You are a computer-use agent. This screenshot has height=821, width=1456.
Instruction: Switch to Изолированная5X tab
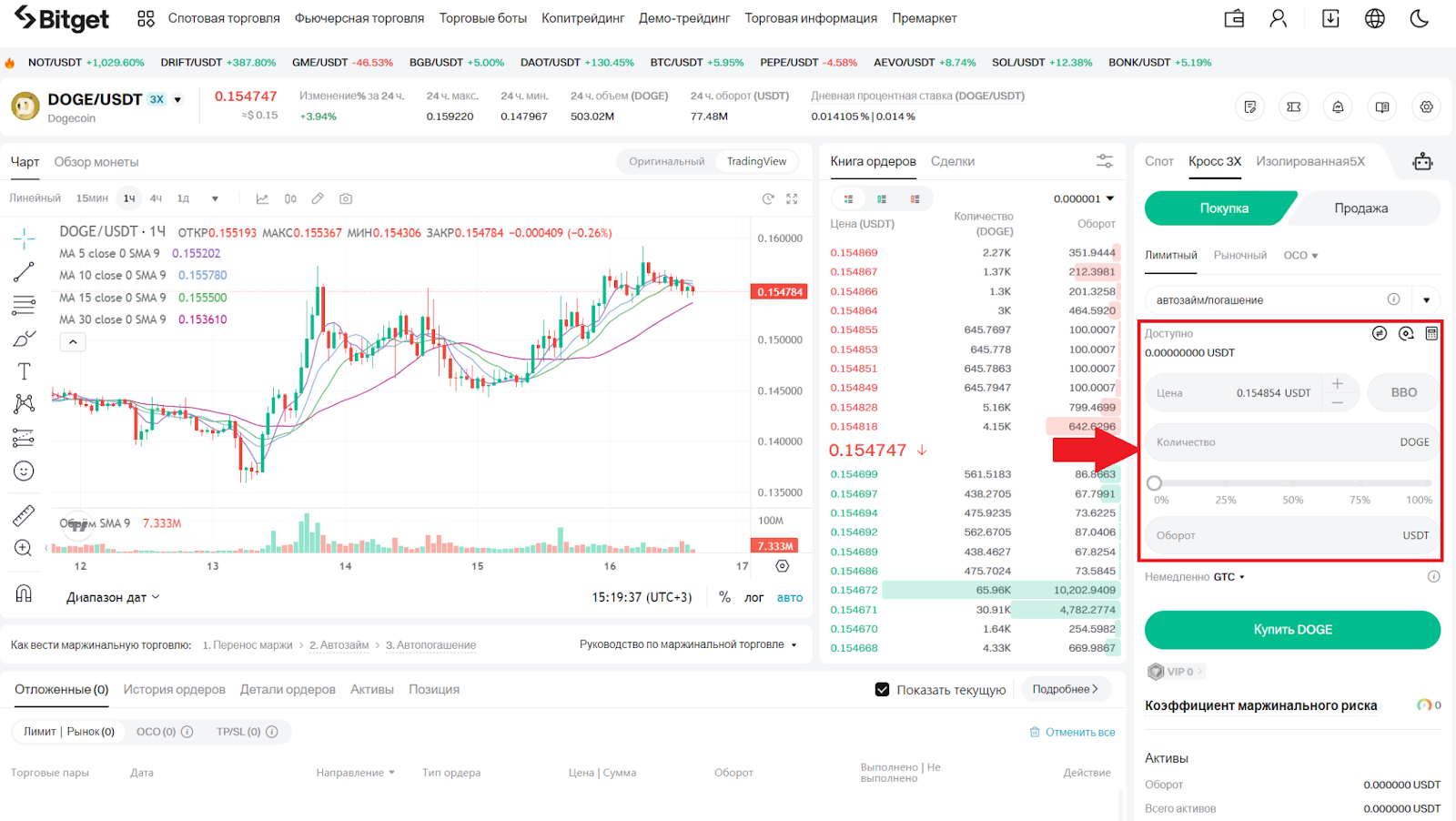[1310, 161]
